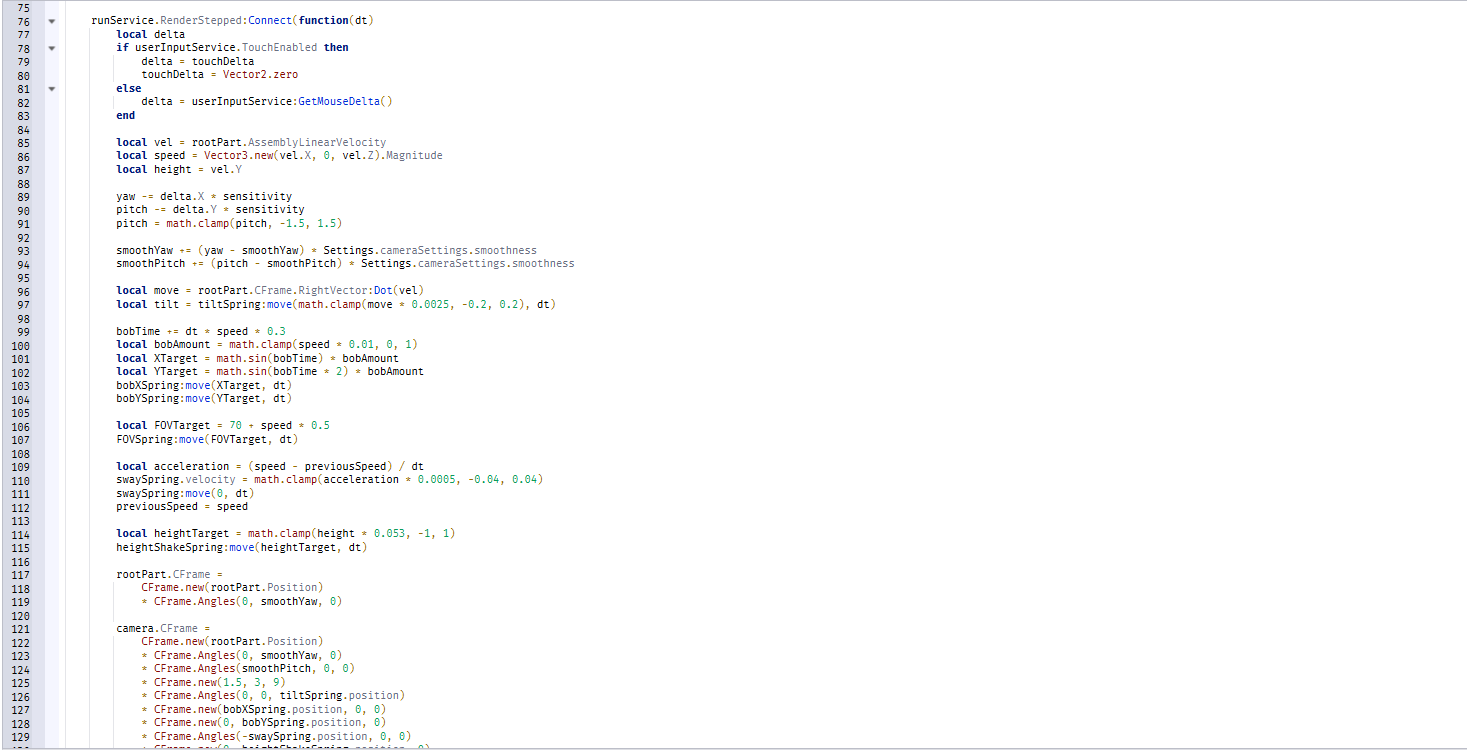Click 'pitch -= delta.Y * sensitivity' line
Screen dimensions: 1467x751
[210, 209]
